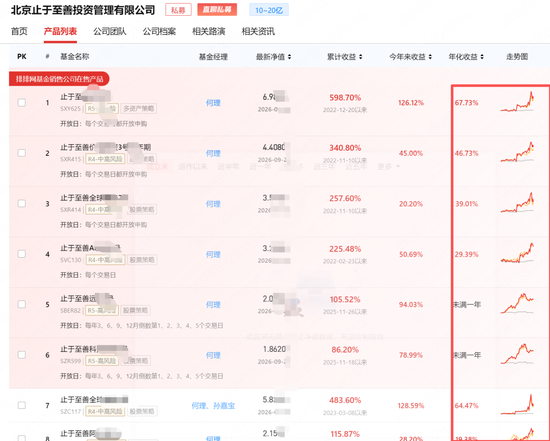The width and height of the screenshot is (550, 441).
Task: Click cumulative return 86.20%
Action: click(x=345, y=350)
